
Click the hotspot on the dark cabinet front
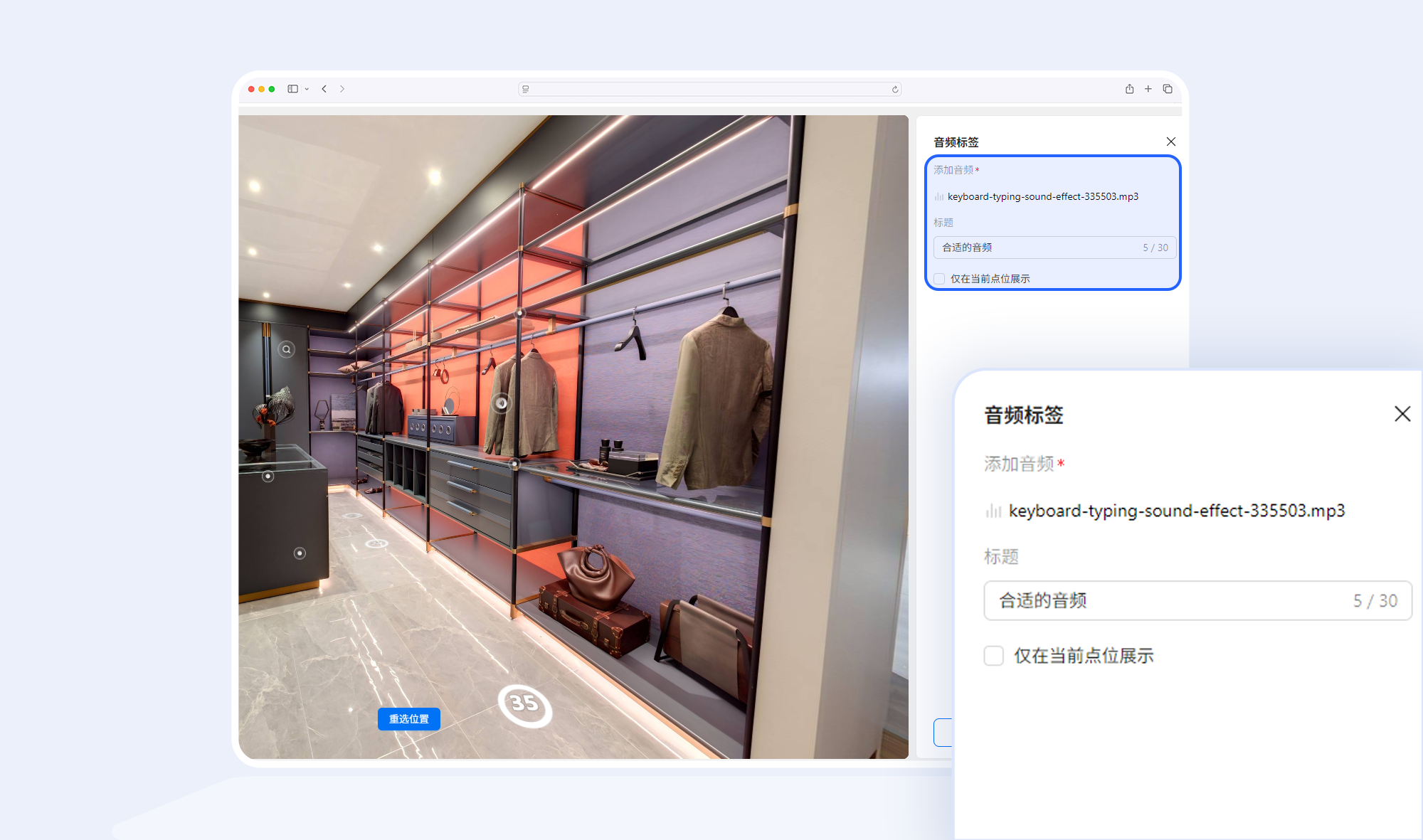300,553
